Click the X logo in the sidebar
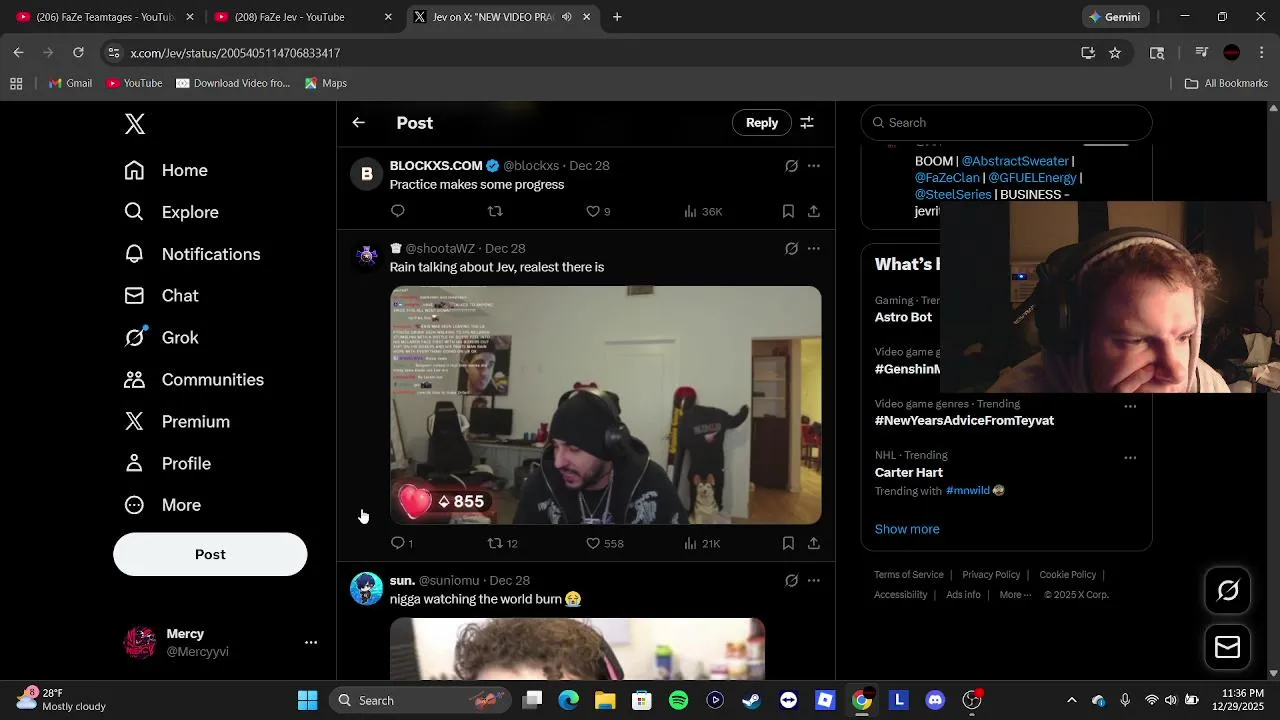This screenshot has height=720, width=1280. [135, 124]
